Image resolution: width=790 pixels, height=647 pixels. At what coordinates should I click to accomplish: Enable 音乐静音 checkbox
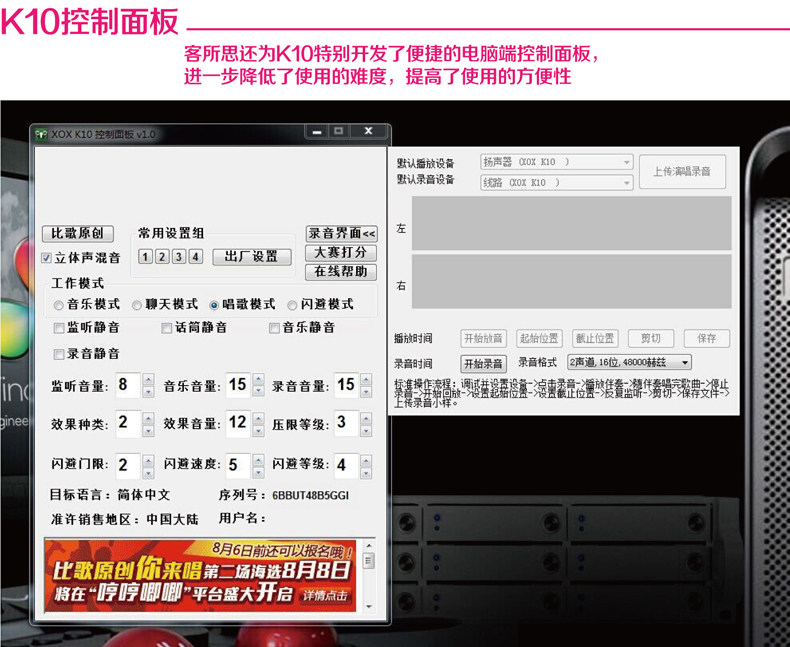274,329
